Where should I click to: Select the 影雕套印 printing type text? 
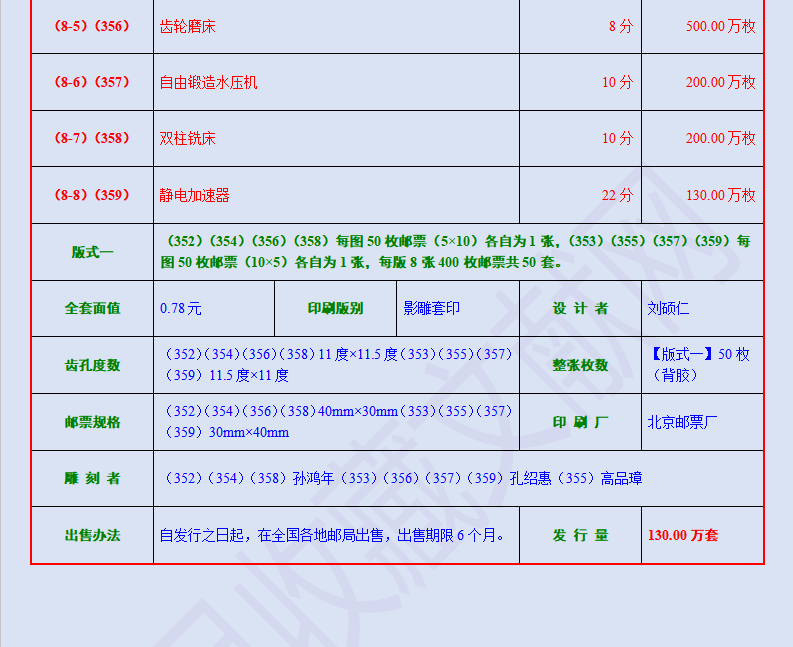click(x=431, y=309)
